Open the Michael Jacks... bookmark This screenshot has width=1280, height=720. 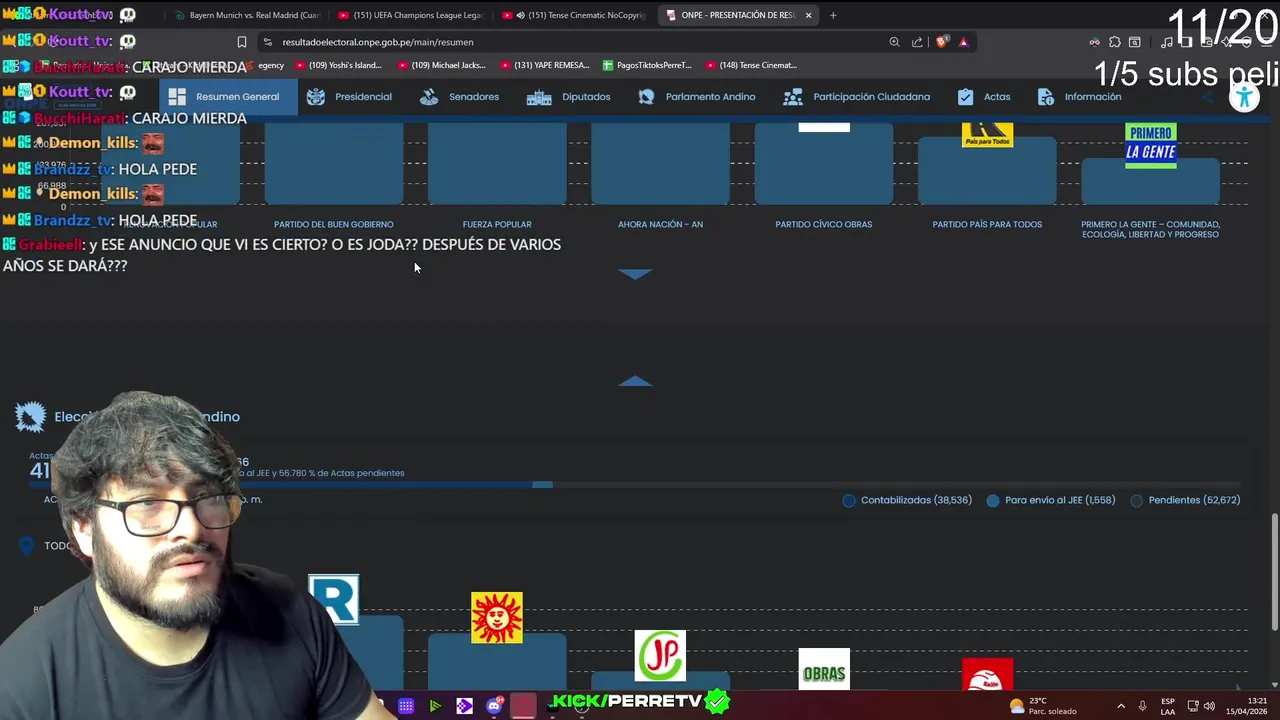[x=441, y=65]
